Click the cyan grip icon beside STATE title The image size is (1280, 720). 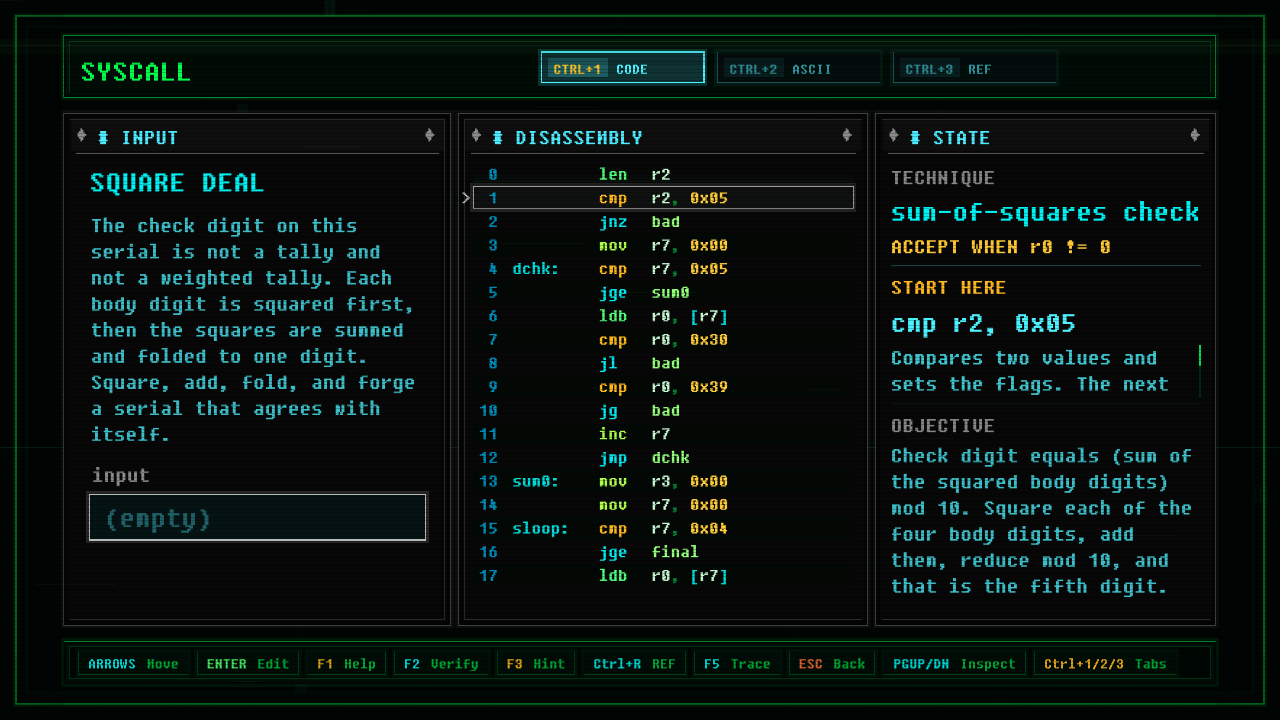pyautogui.click(x=914, y=137)
